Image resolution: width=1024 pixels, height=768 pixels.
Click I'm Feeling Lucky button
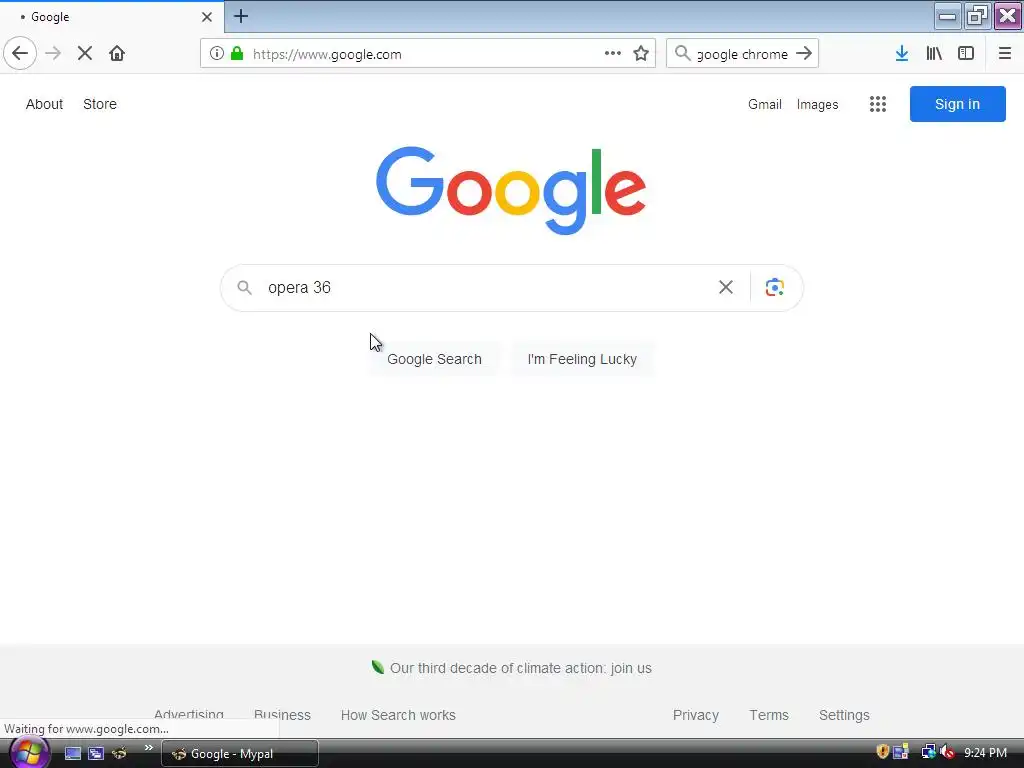(582, 359)
